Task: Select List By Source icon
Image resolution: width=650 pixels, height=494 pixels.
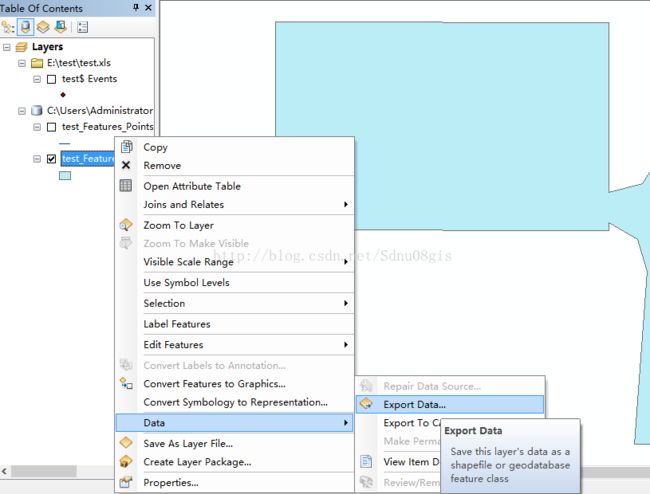Action: coord(25,27)
